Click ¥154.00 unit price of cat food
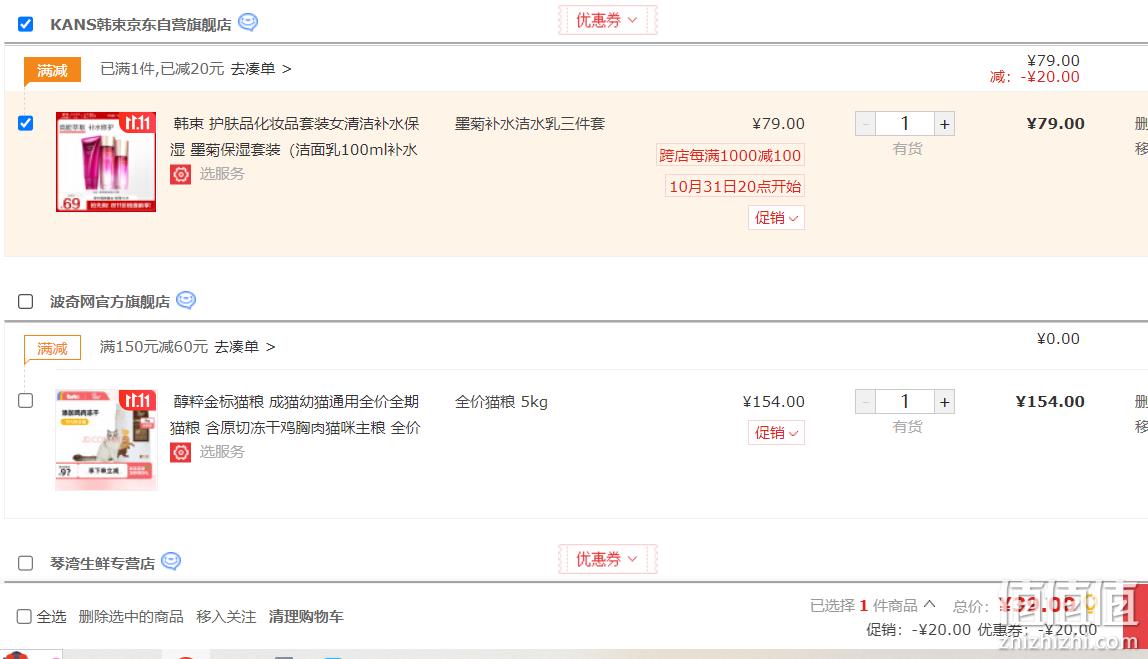 [x=773, y=401]
